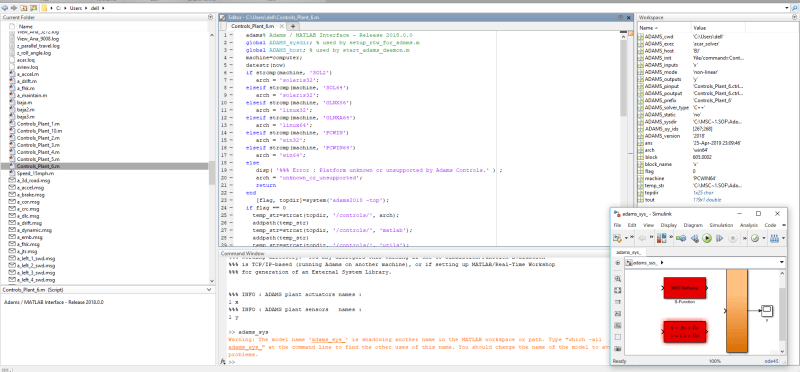
Task: Click the ode45 solver link in Simulink
Action: point(771,361)
